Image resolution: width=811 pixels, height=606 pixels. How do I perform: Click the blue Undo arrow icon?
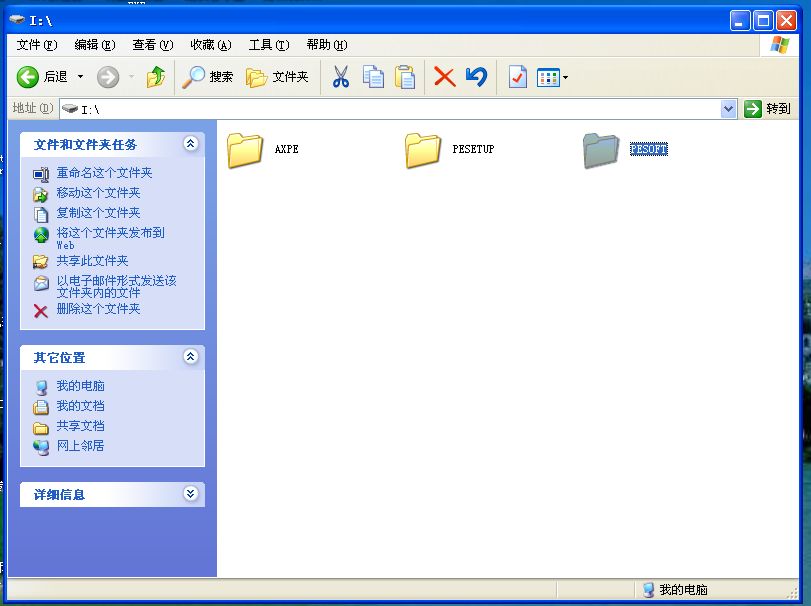[x=476, y=77]
